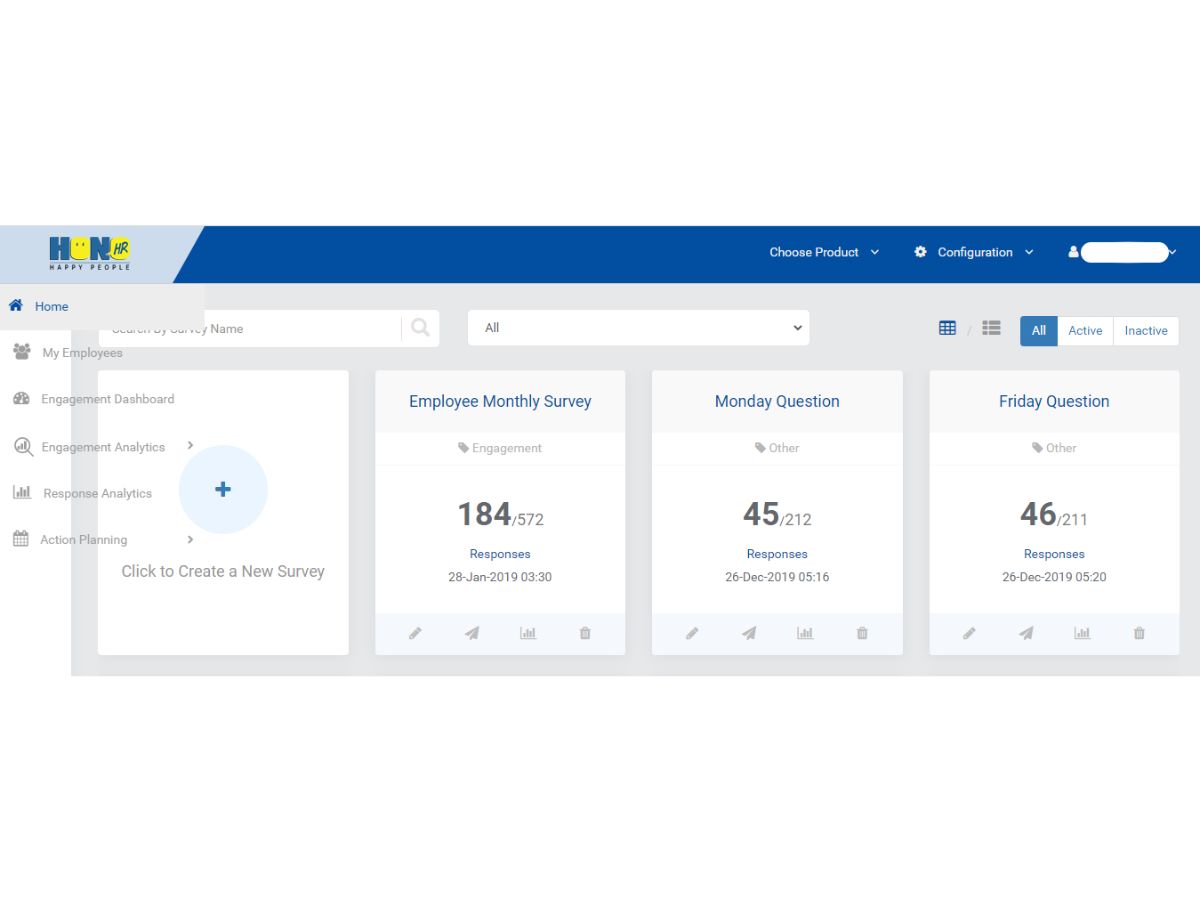Click Responses link under 46/211
The height and width of the screenshot is (900, 1200).
click(x=1054, y=554)
